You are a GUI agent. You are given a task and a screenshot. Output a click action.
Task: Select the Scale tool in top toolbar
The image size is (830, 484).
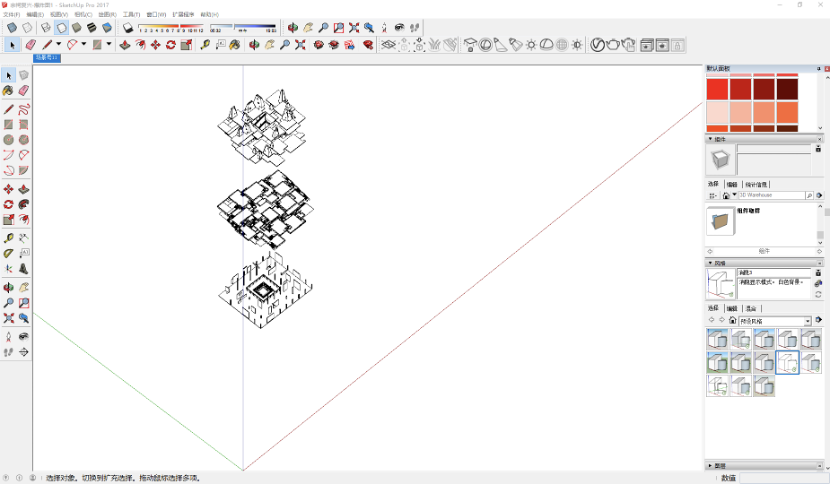point(186,45)
